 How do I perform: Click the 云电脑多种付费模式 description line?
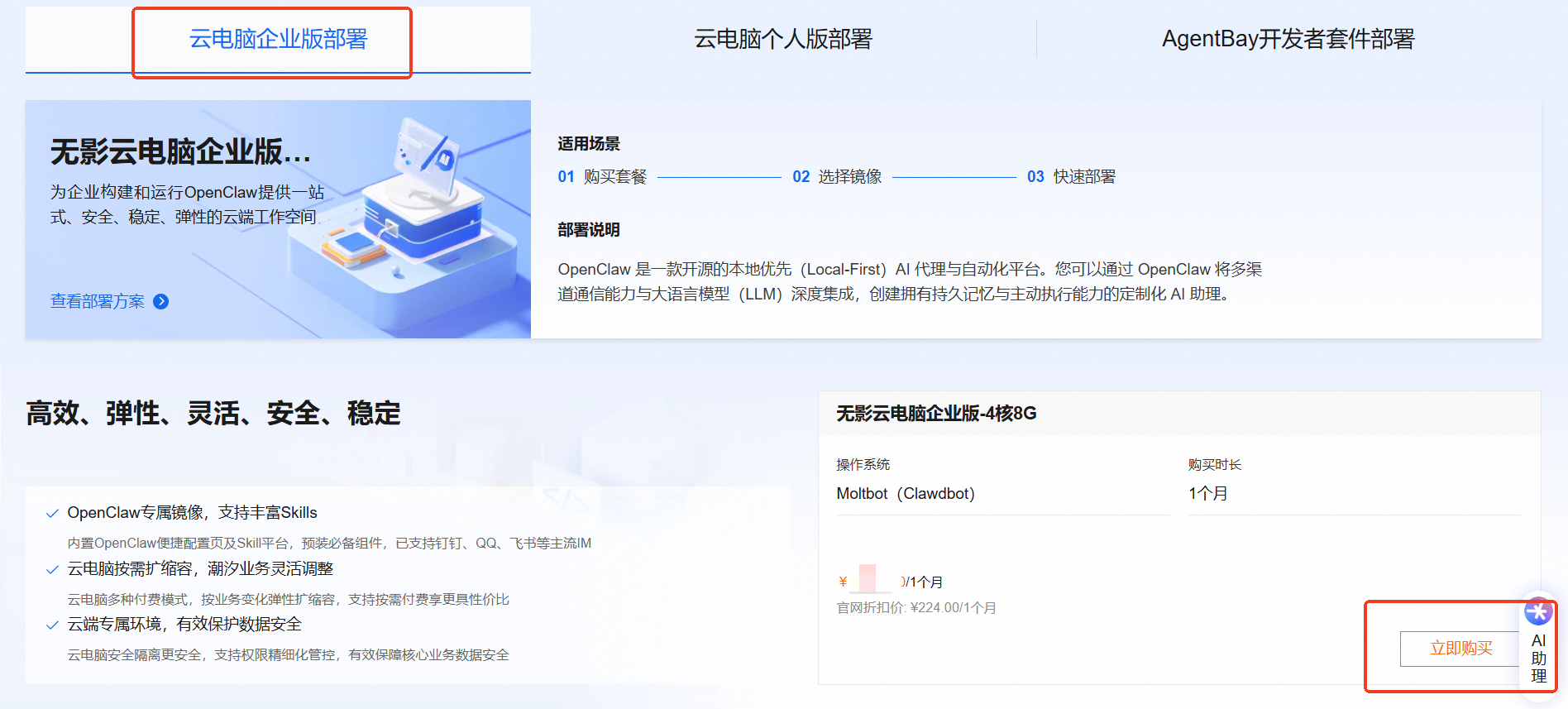(288, 600)
